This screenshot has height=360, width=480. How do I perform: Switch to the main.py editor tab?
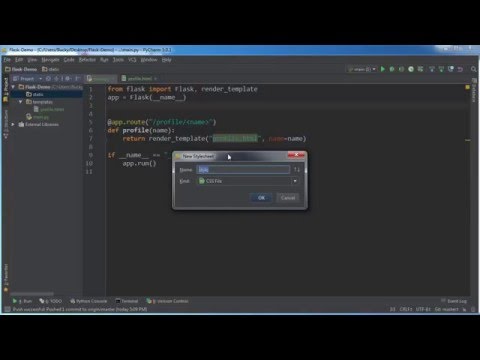click(x=101, y=79)
